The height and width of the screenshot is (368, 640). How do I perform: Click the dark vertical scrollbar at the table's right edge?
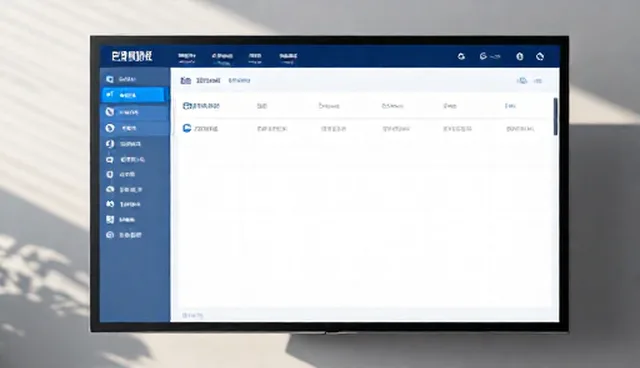pyautogui.click(x=555, y=116)
